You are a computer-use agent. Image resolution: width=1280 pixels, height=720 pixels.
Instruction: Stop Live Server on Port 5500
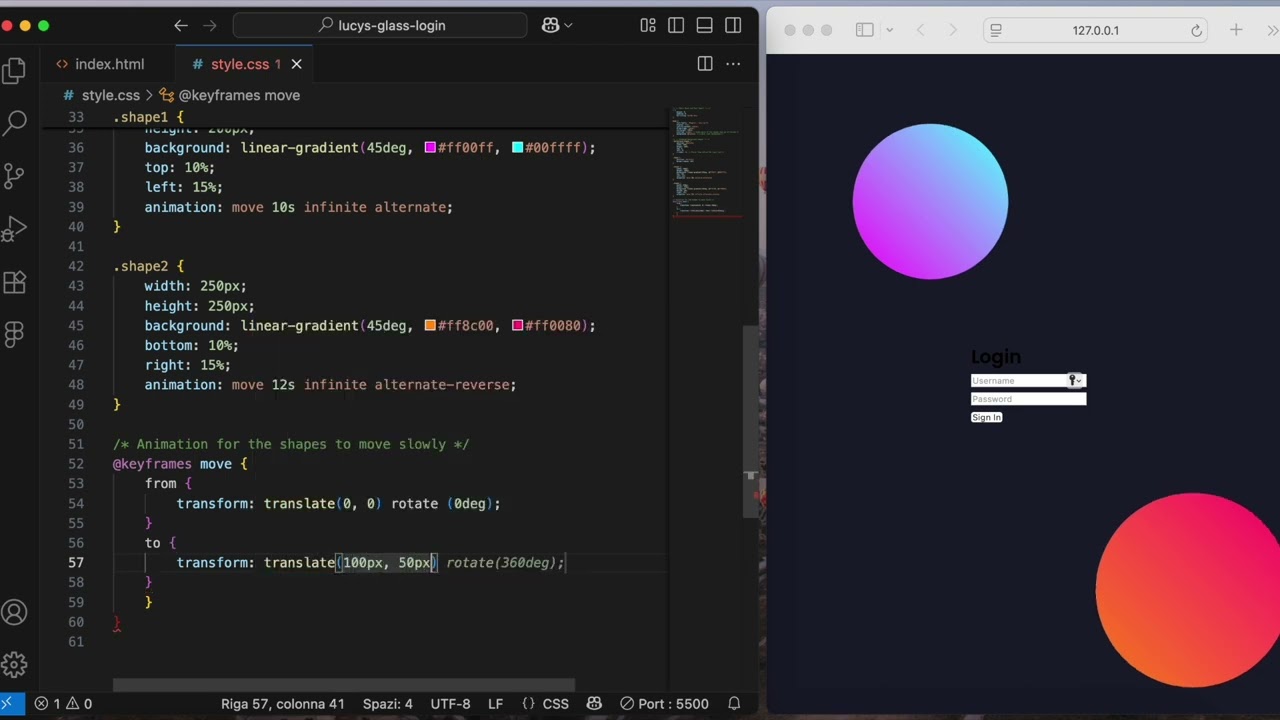[x=664, y=704]
